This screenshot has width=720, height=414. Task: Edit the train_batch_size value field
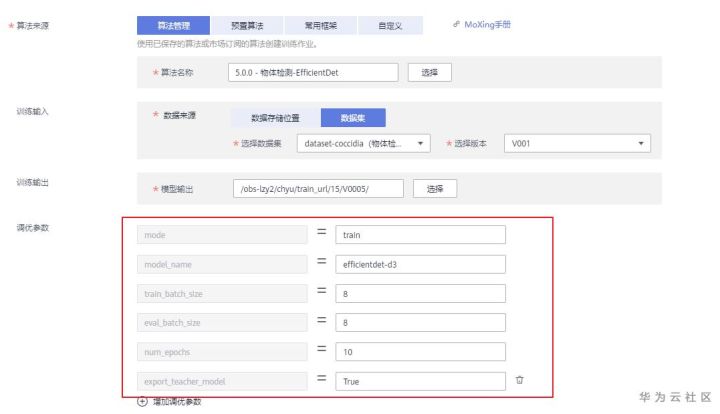point(421,294)
